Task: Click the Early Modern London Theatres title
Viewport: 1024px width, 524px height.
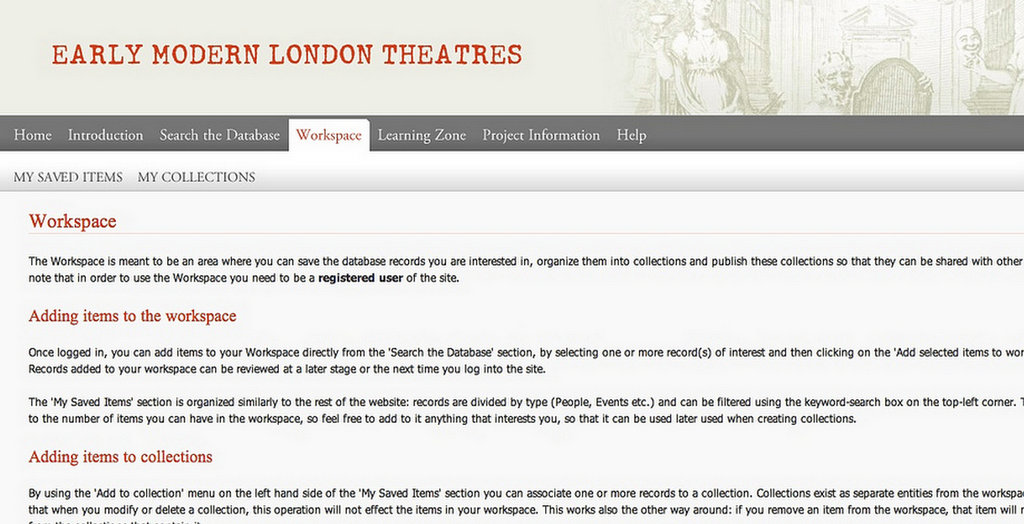Action: point(287,55)
